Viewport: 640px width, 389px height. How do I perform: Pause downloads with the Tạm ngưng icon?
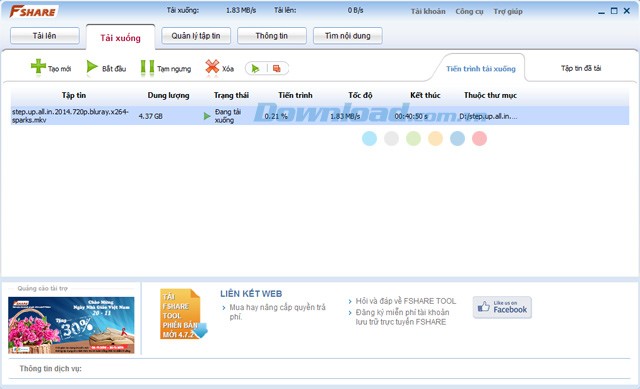click(x=147, y=68)
